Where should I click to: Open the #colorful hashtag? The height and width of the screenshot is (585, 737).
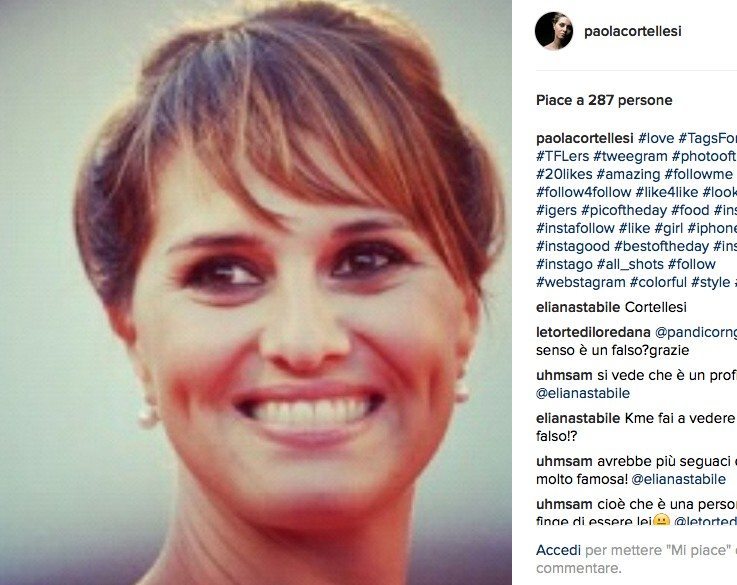[x=658, y=282]
